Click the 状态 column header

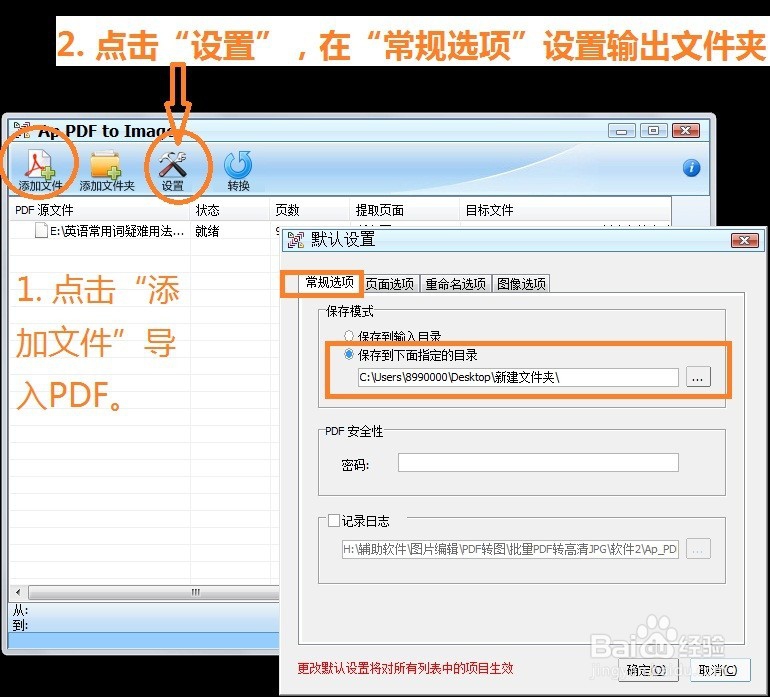click(x=229, y=210)
